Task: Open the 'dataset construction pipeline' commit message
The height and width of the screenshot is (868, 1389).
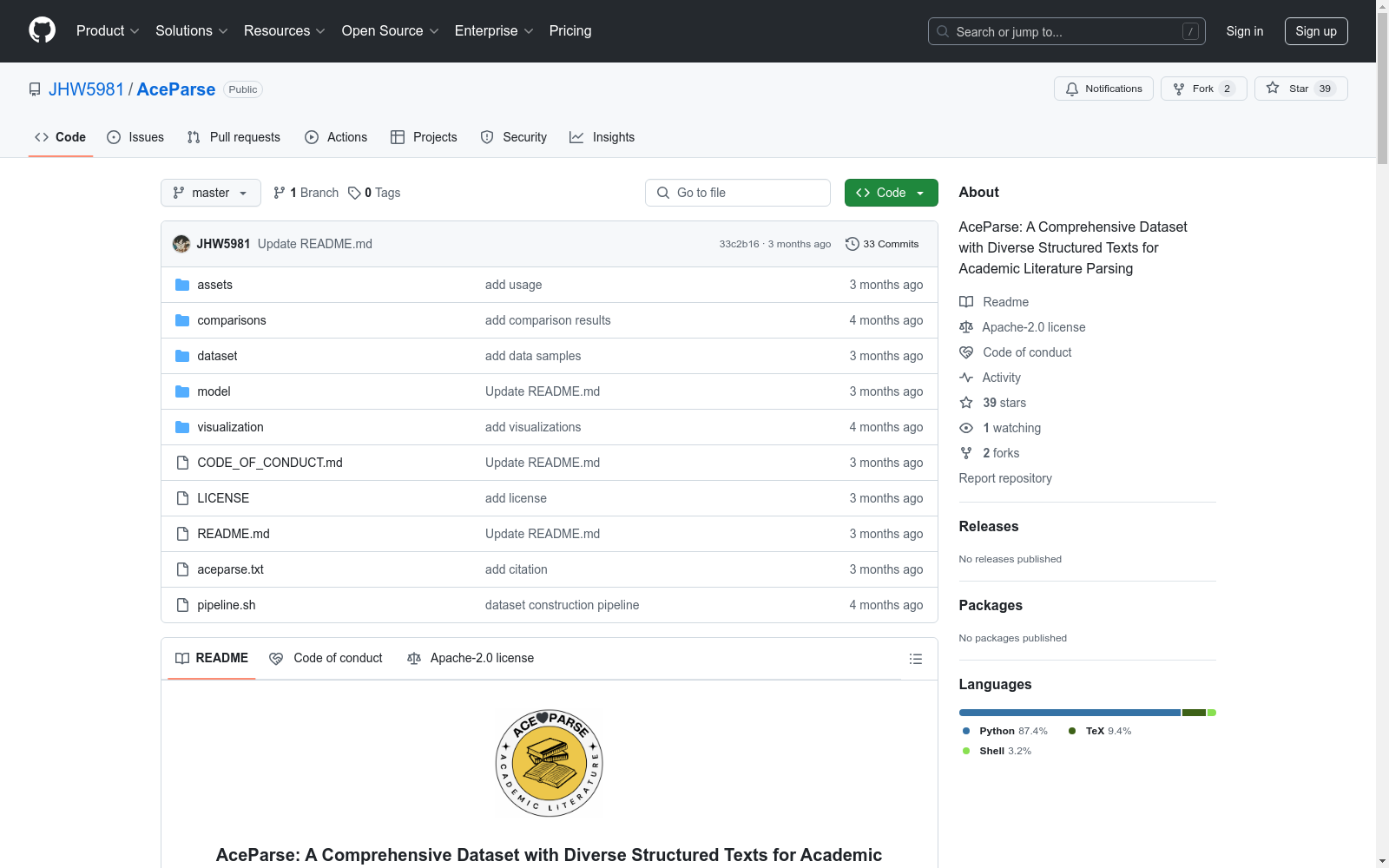Action: (x=562, y=605)
